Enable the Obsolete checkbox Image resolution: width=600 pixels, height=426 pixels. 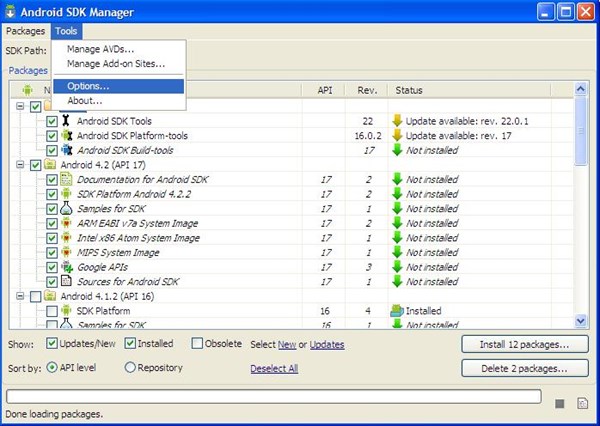coord(195,344)
